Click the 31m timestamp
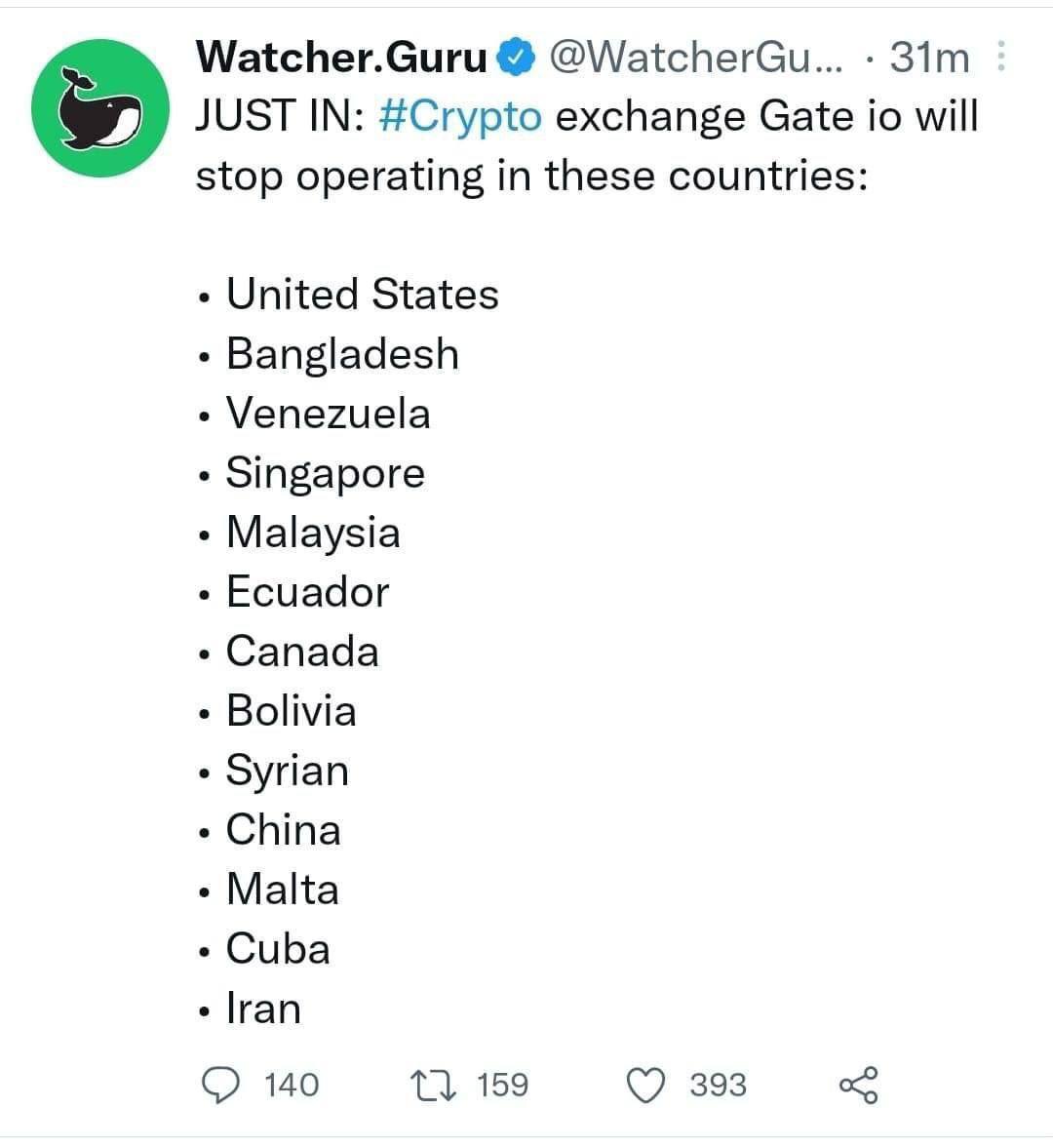 (929, 58)
